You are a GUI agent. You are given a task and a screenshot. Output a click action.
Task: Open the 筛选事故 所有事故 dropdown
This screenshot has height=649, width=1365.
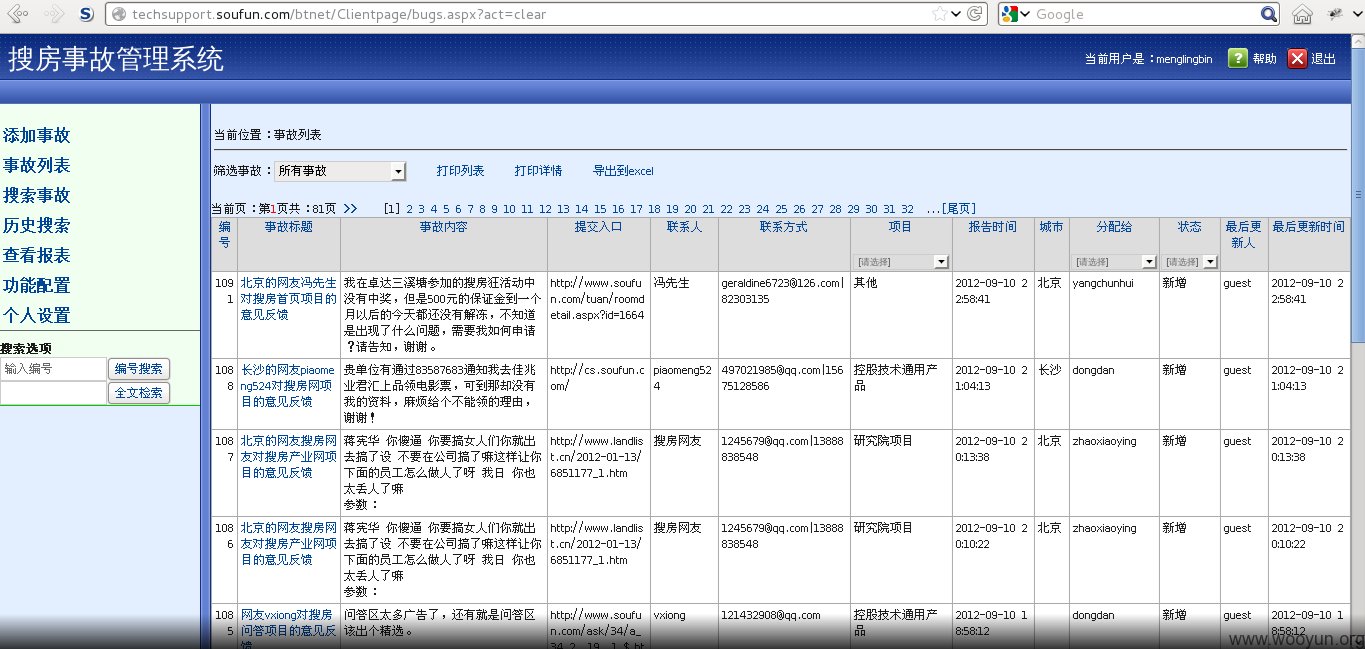tap(340, 171)
